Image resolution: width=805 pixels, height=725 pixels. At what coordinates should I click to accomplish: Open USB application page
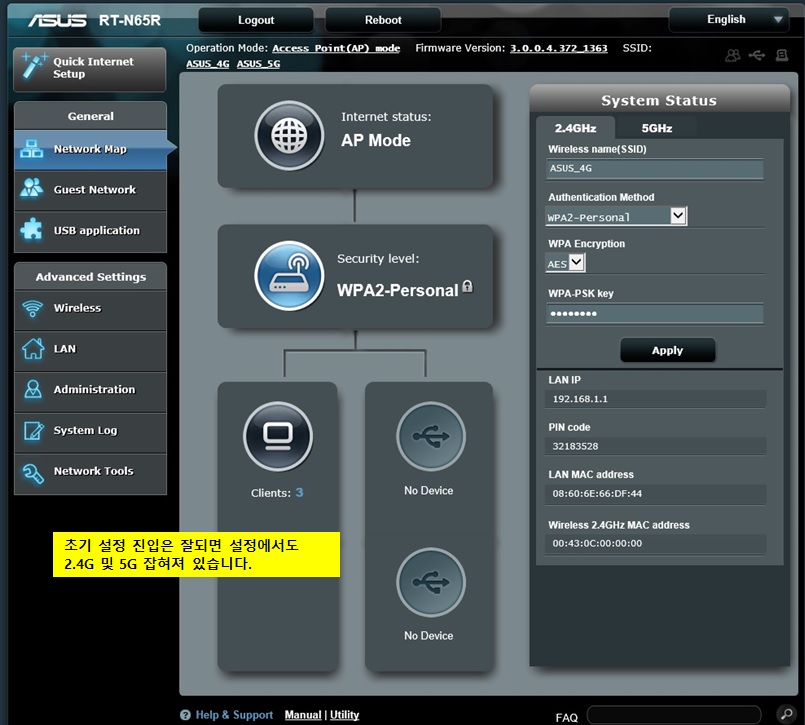pos(90,231)
